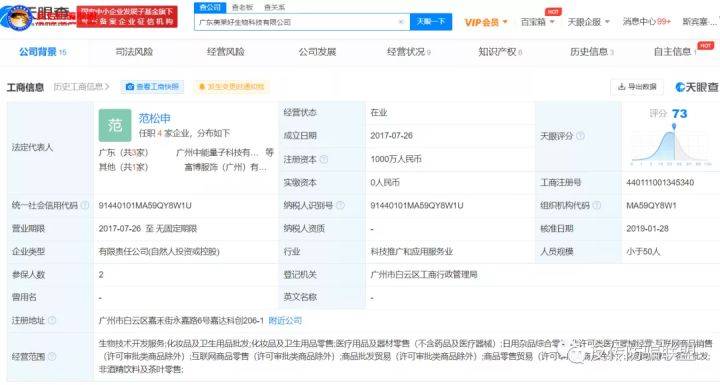This screenshot has width=720, height=385.
Task: Open the 百宝箱 dropdown menu
Action: coord(537,22)
